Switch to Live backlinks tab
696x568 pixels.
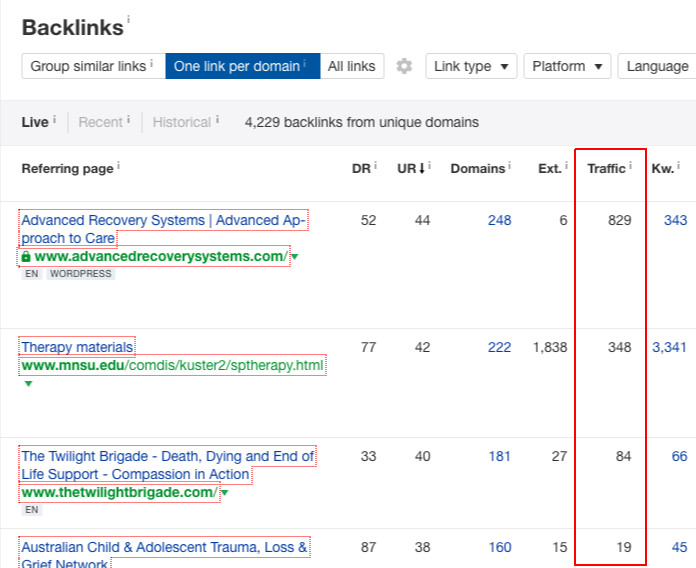tap(35, 122)
